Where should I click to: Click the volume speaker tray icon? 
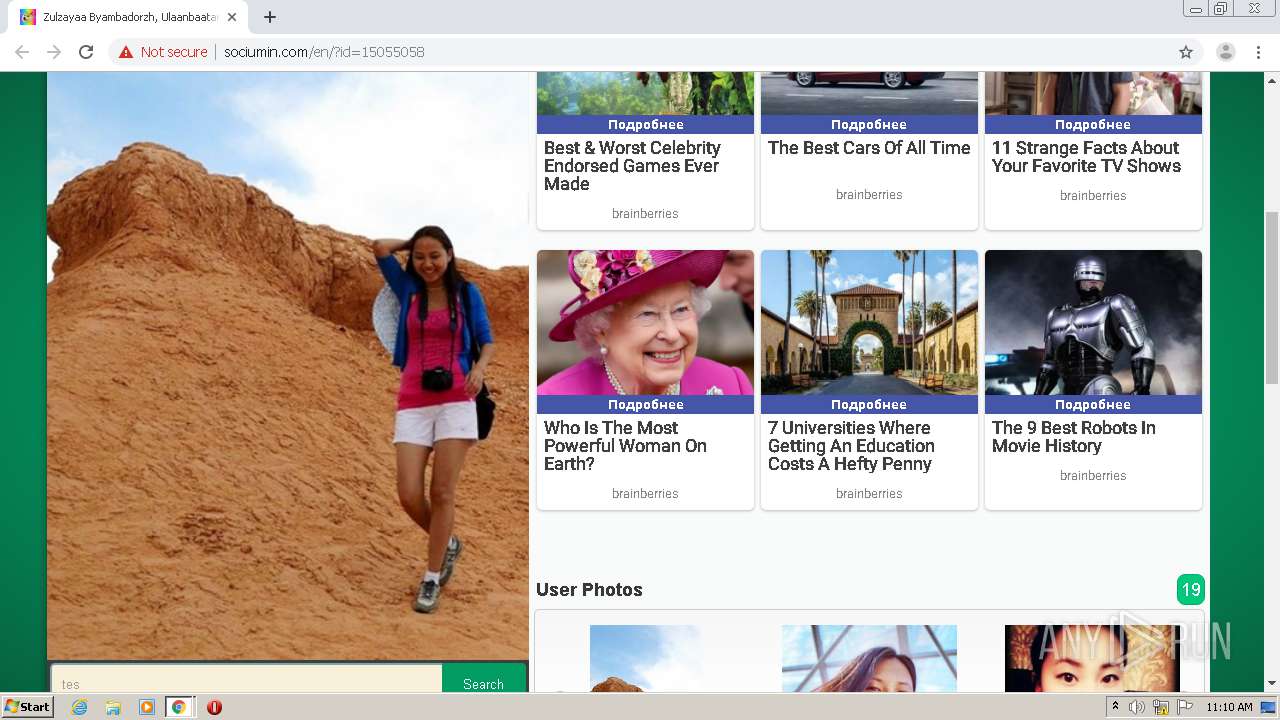[1137, 707]
